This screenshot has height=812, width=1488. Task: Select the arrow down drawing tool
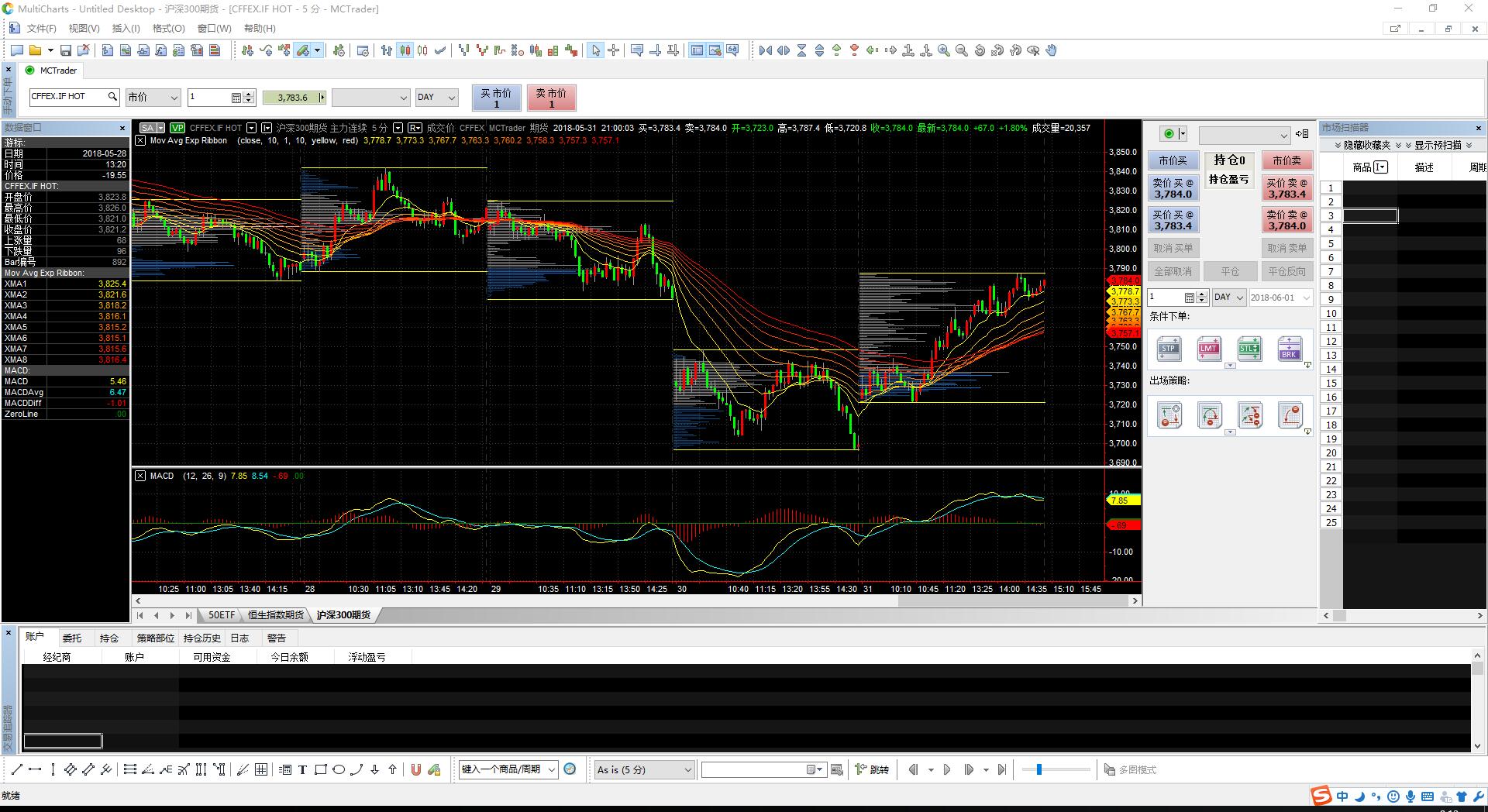tap(374, 769)
